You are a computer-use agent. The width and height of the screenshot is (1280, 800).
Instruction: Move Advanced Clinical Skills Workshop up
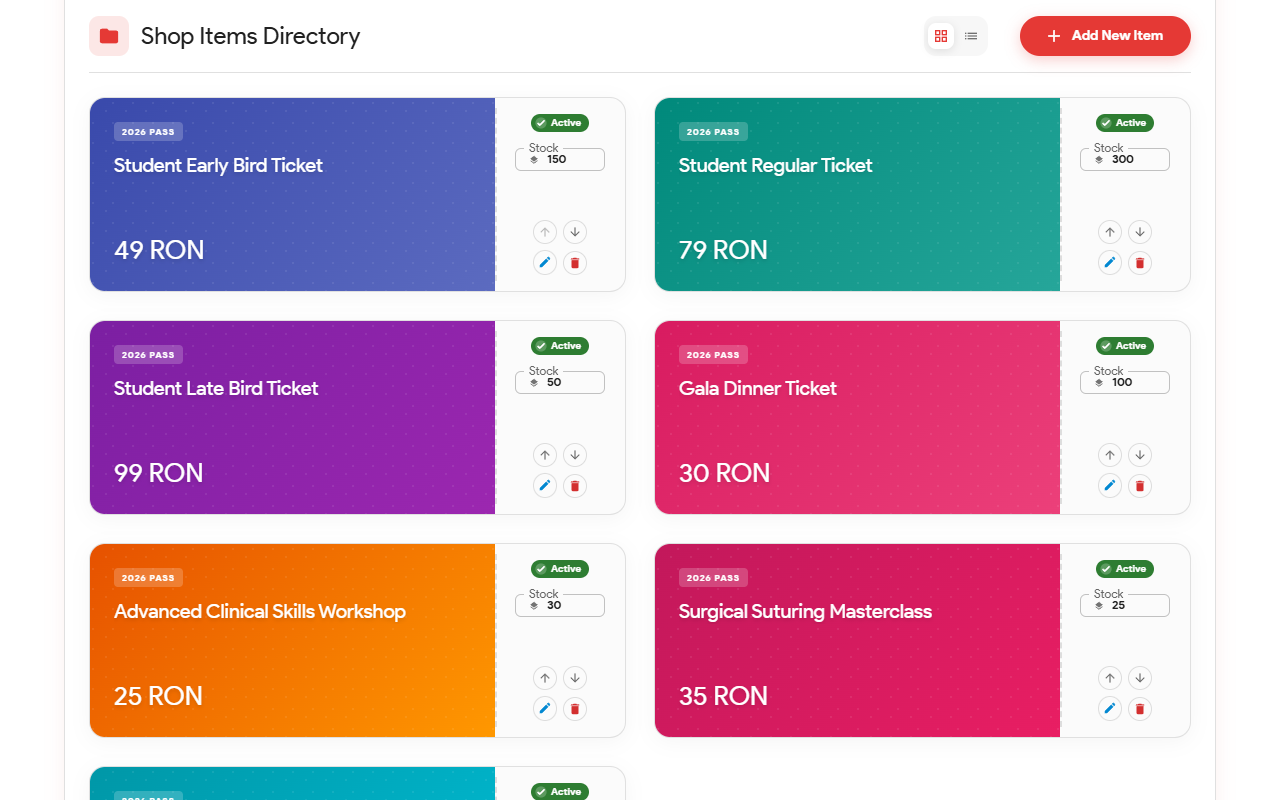click(x=545, y=678)
